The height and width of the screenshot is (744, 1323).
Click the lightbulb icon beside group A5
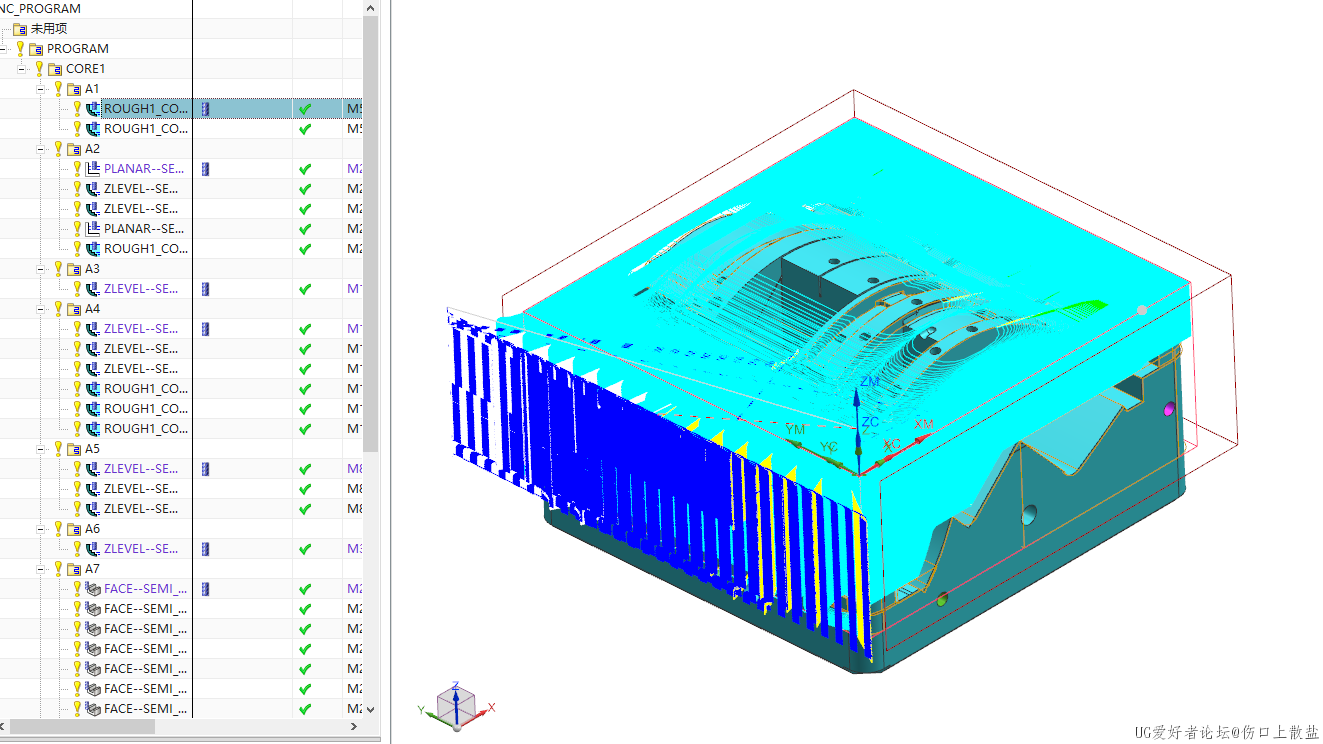point(58,449)
